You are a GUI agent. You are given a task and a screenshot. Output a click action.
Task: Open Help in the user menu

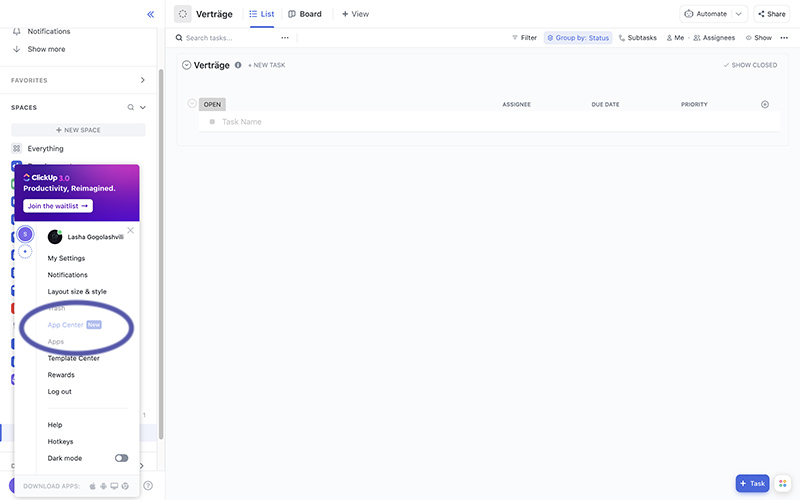click(x=55, y=424)
